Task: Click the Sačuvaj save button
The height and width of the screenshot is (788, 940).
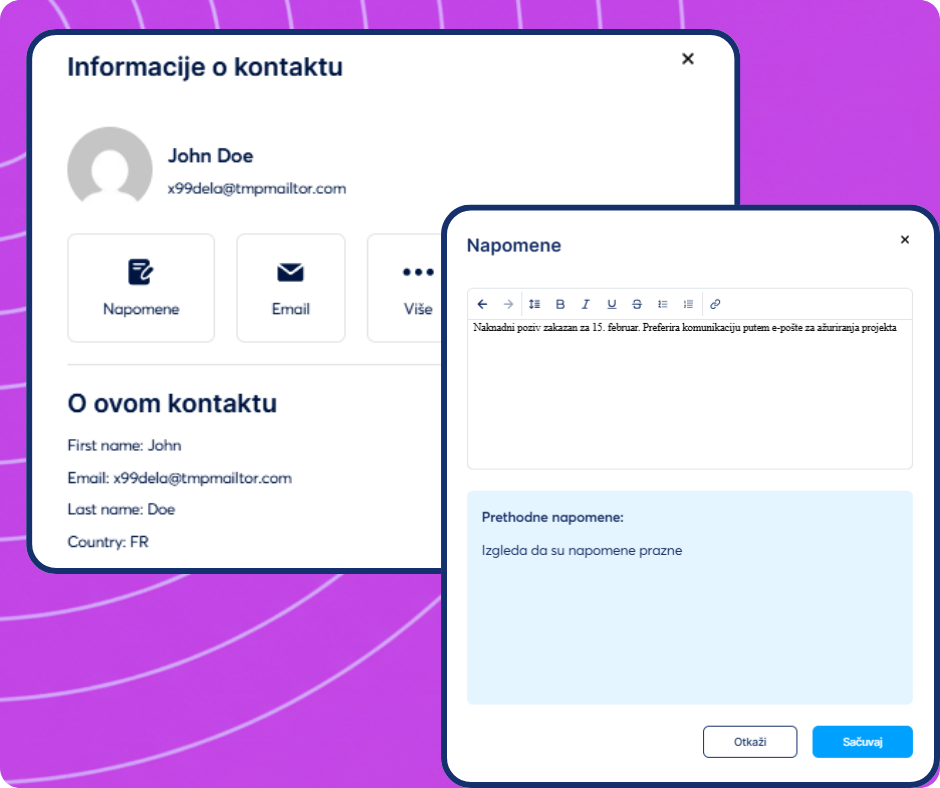Action: pos(862,742)
